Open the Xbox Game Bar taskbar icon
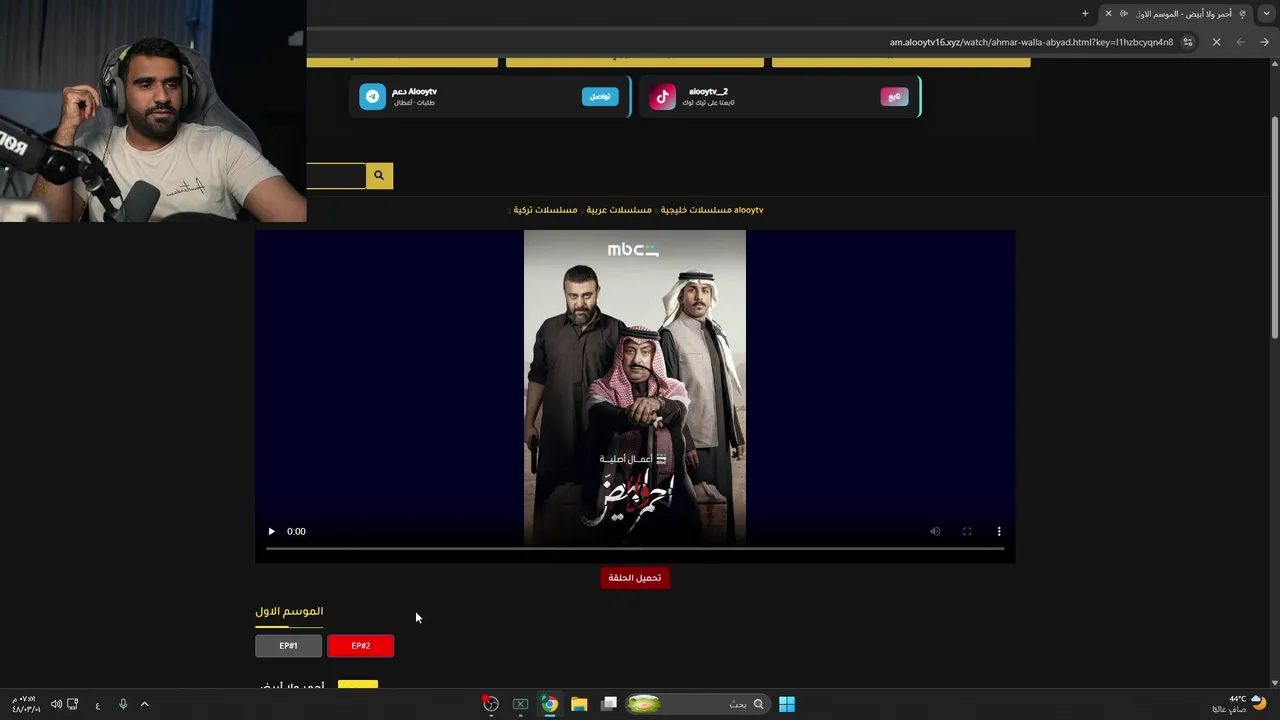 [520, 704]
